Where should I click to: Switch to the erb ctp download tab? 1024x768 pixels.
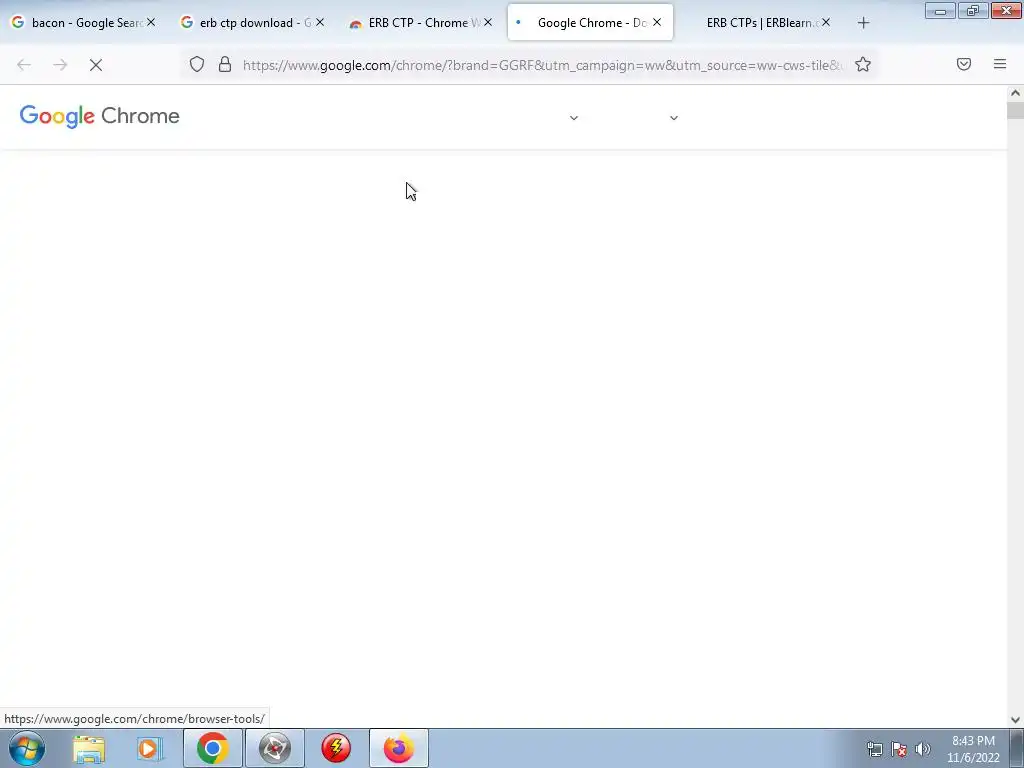[x=251, y=22]
